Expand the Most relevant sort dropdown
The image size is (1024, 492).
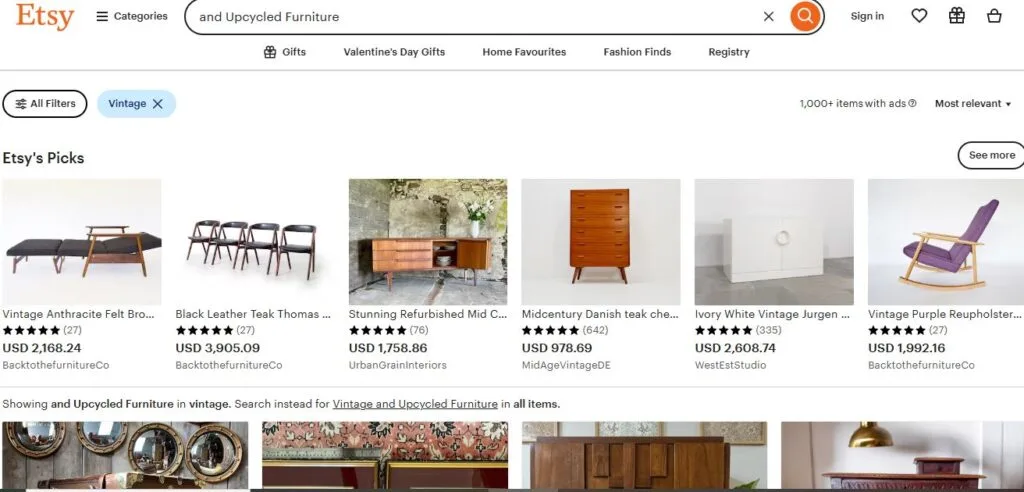[972, 103]
